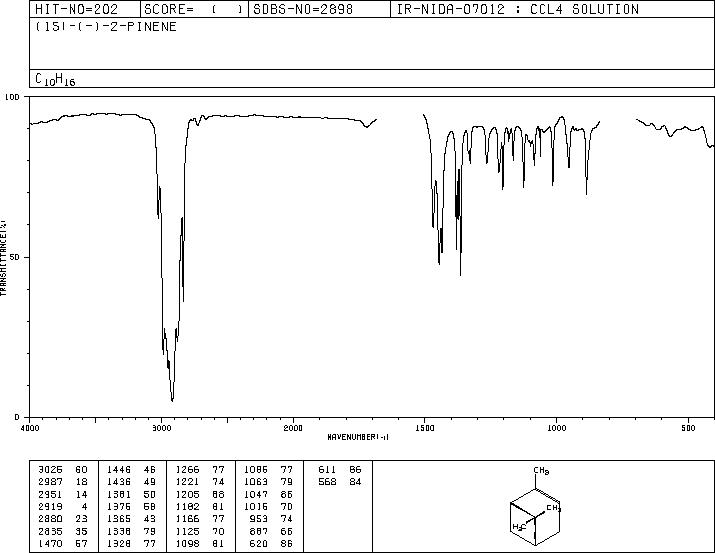Click peak value 611 in the table

click(327, 470)
